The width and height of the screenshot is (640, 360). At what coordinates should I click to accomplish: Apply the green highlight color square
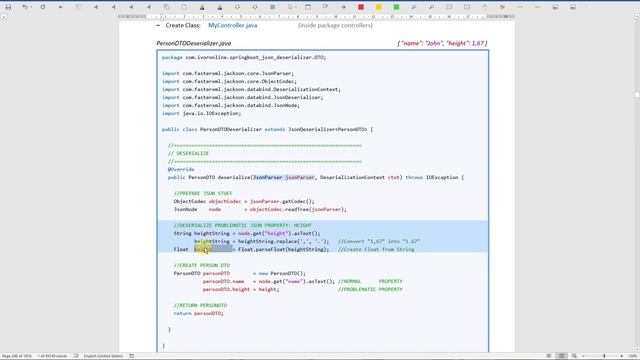[396, 7]
